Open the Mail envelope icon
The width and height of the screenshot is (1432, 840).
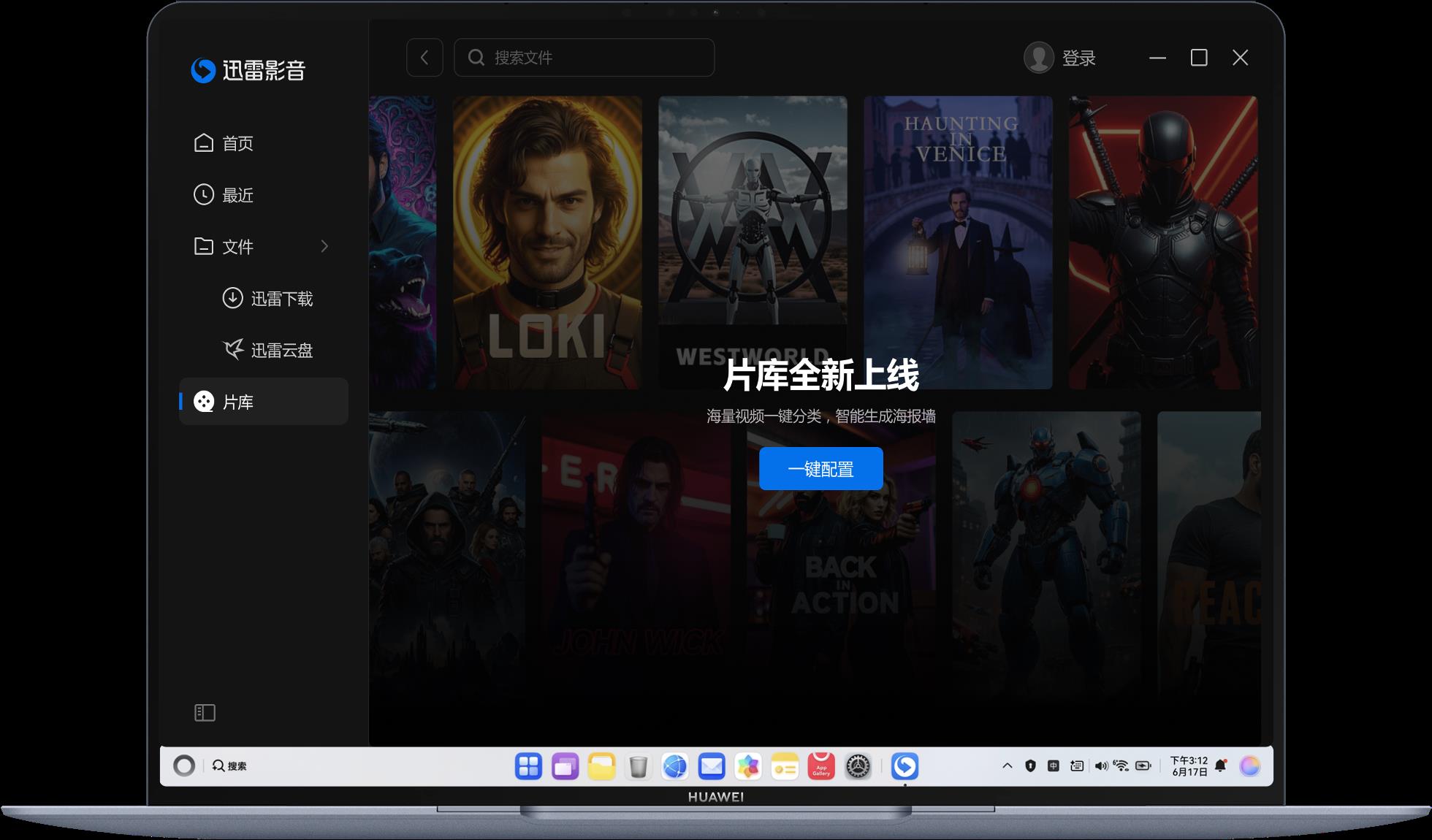click(x=712, y=766)
